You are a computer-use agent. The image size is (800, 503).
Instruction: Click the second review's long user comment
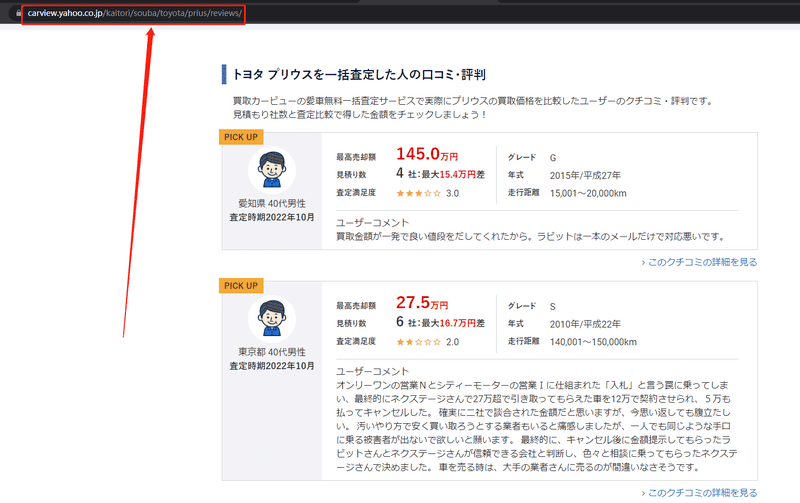tap(537, 426)
